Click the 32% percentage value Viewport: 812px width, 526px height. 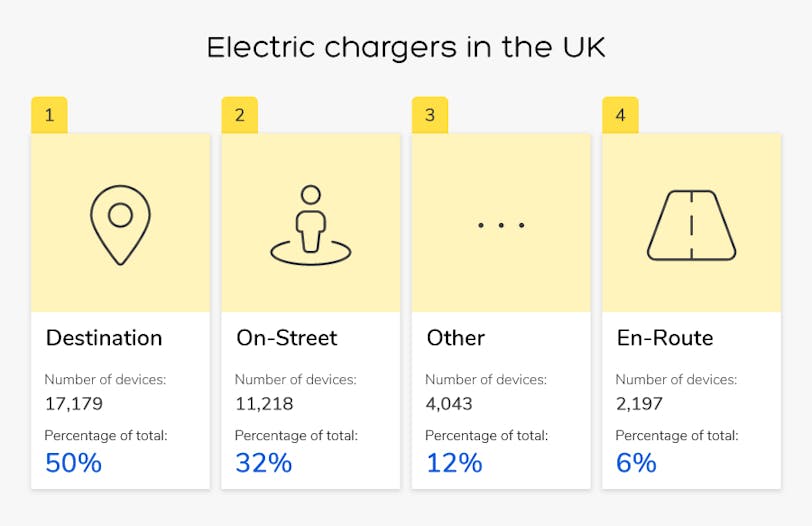263,463
